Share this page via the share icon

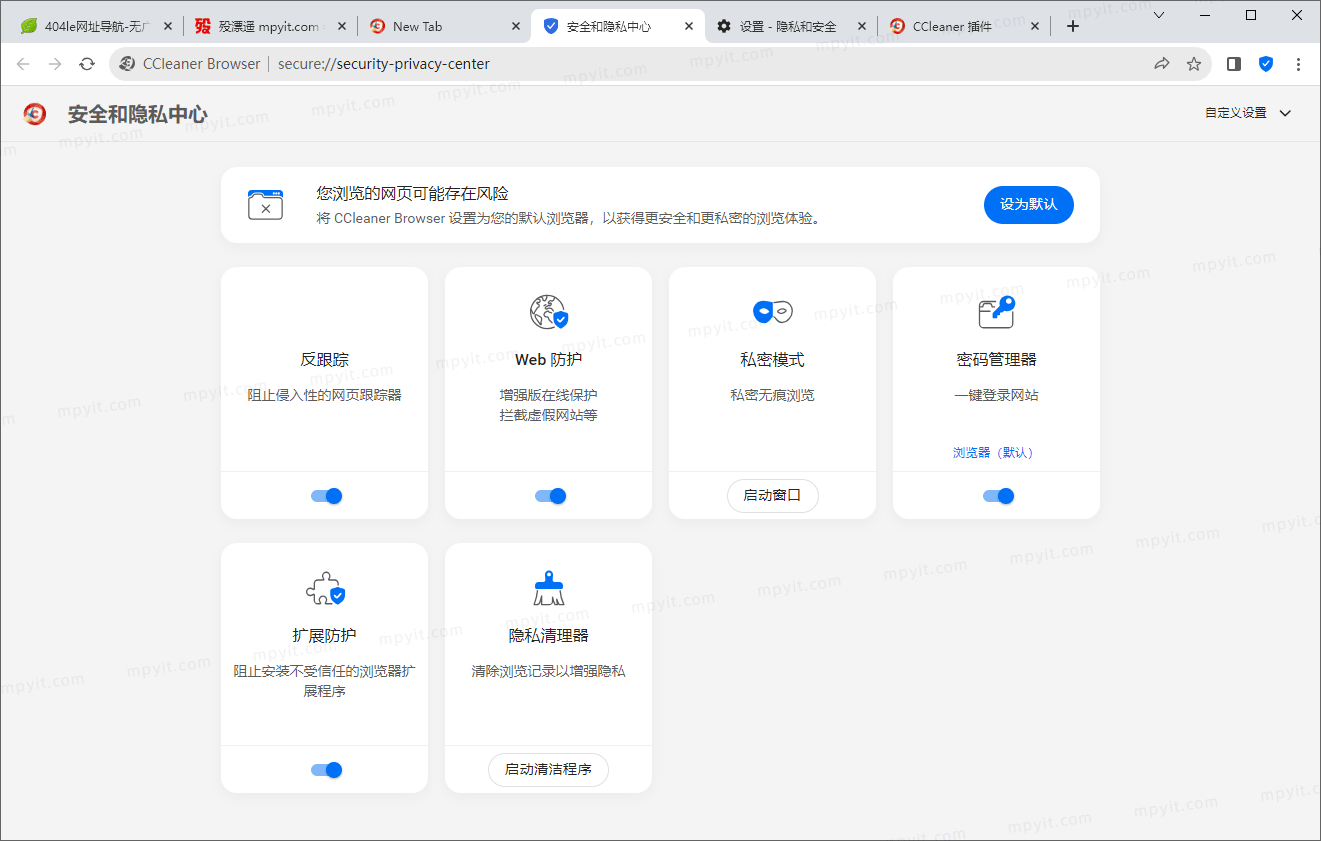click(1161, 64)
